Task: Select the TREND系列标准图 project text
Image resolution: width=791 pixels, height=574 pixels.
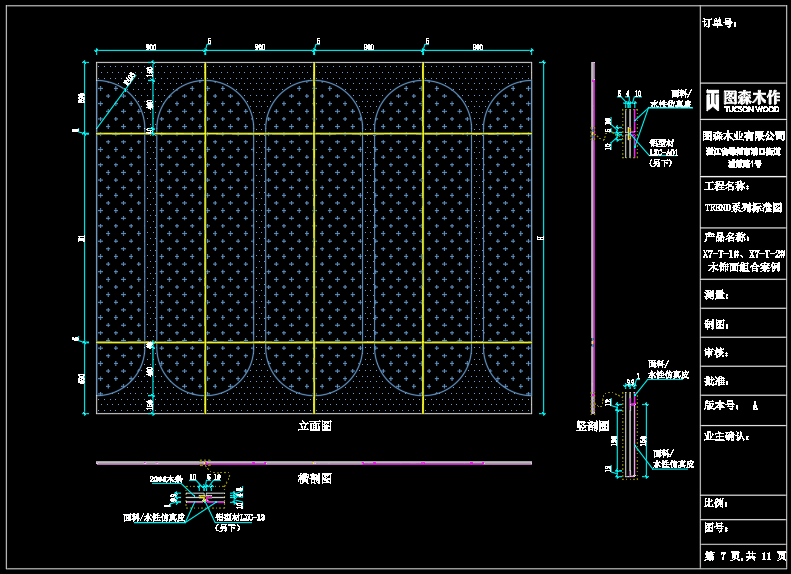Action: pyautogui.click(x=743, y=207)
